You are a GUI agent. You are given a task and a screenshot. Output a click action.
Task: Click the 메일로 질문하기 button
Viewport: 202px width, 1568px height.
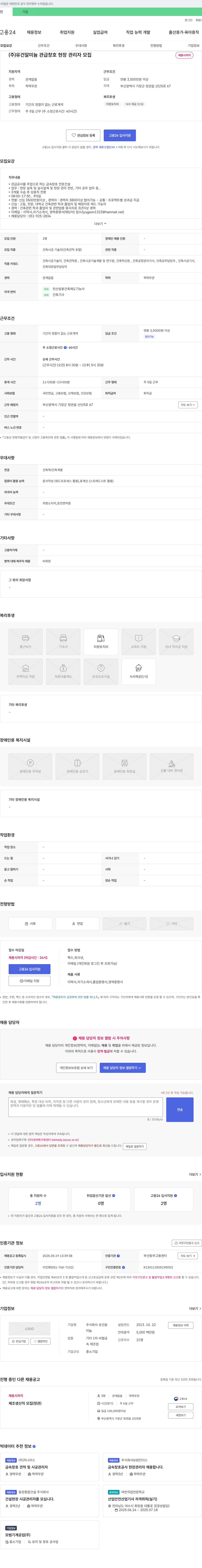(x=135, y=1146)
